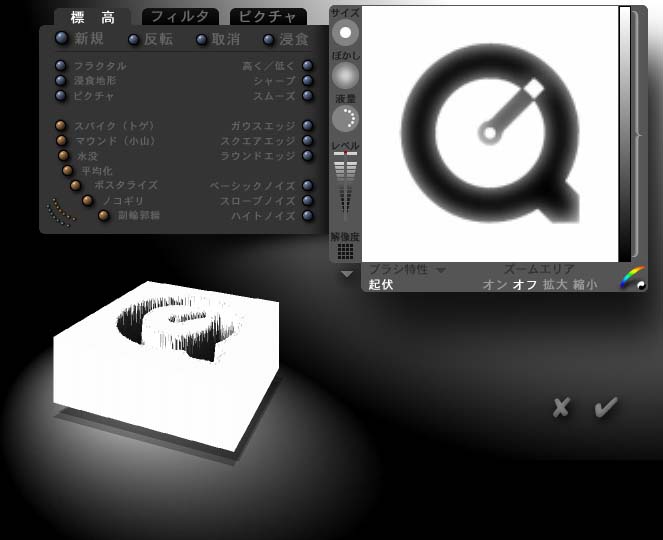
Task: Click the brush flow (液量) dial
Action: point(345,120)
